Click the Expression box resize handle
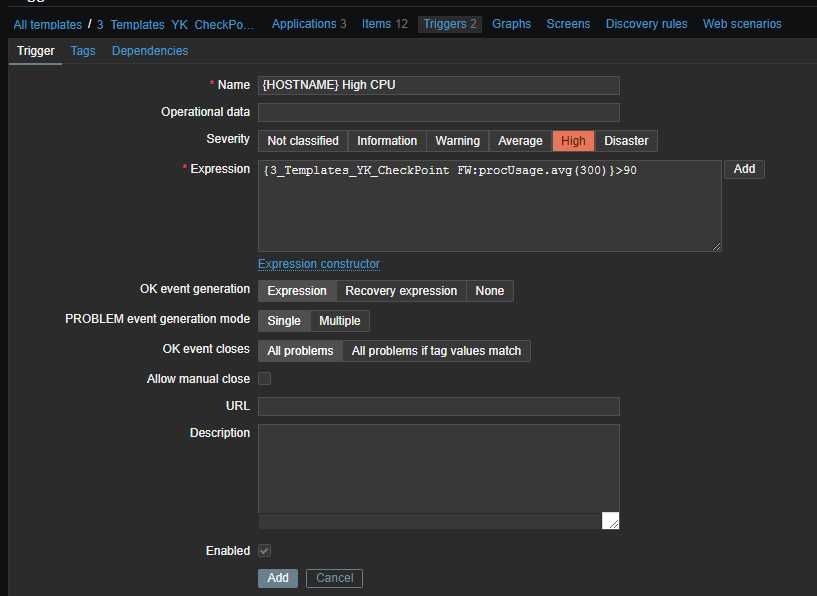Screen dimensions: 817x596 716,246
